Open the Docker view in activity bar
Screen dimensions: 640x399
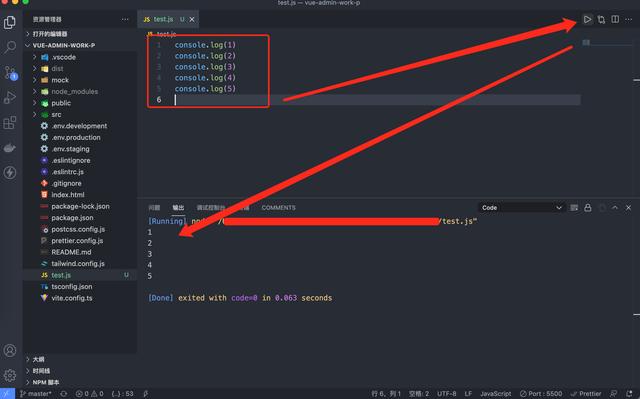pyautogui.click(x=10, y=148)
